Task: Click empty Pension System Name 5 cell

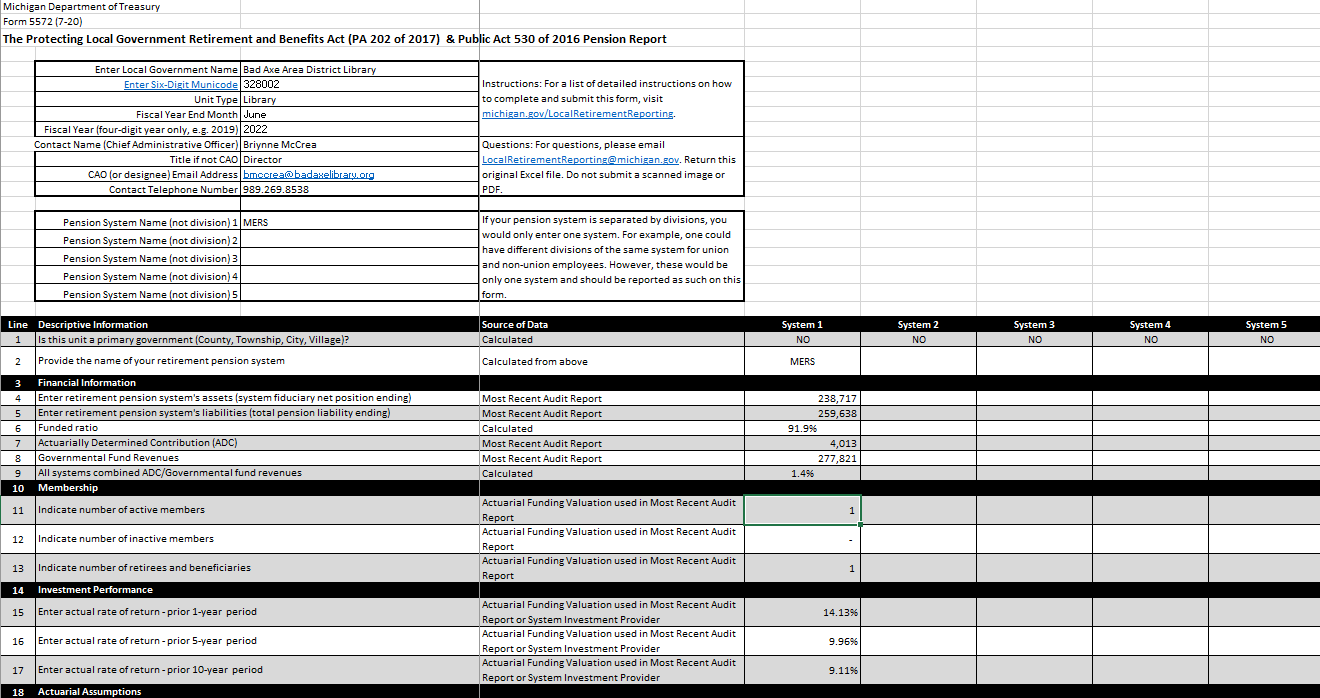Action: pyautogui.click(x=360, y=294)
